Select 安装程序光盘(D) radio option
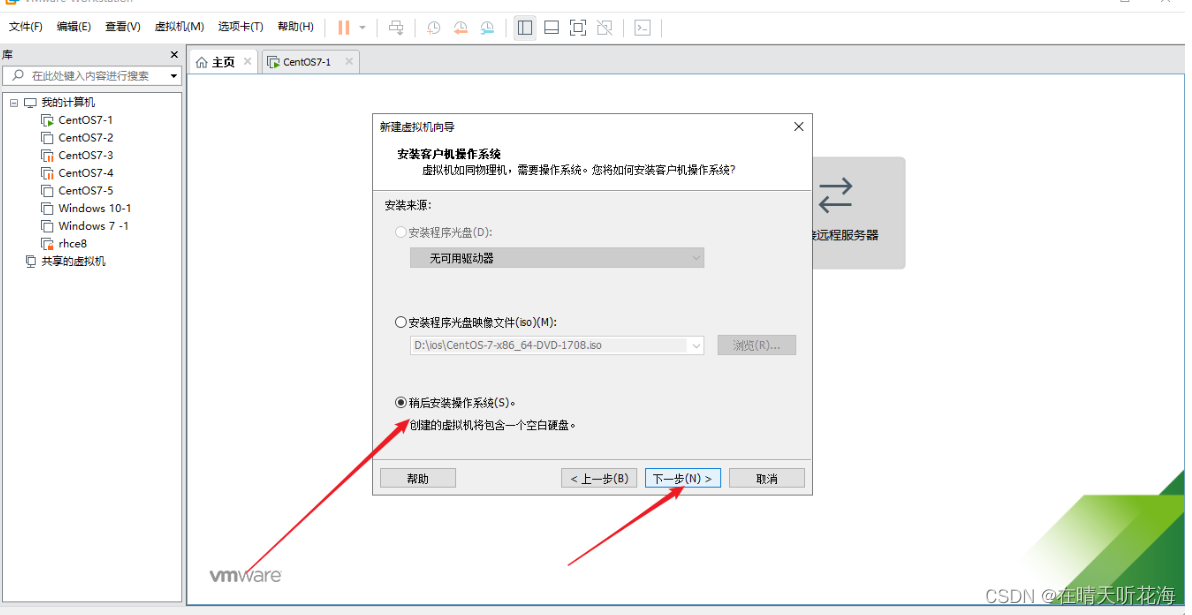 pos(401,233)
